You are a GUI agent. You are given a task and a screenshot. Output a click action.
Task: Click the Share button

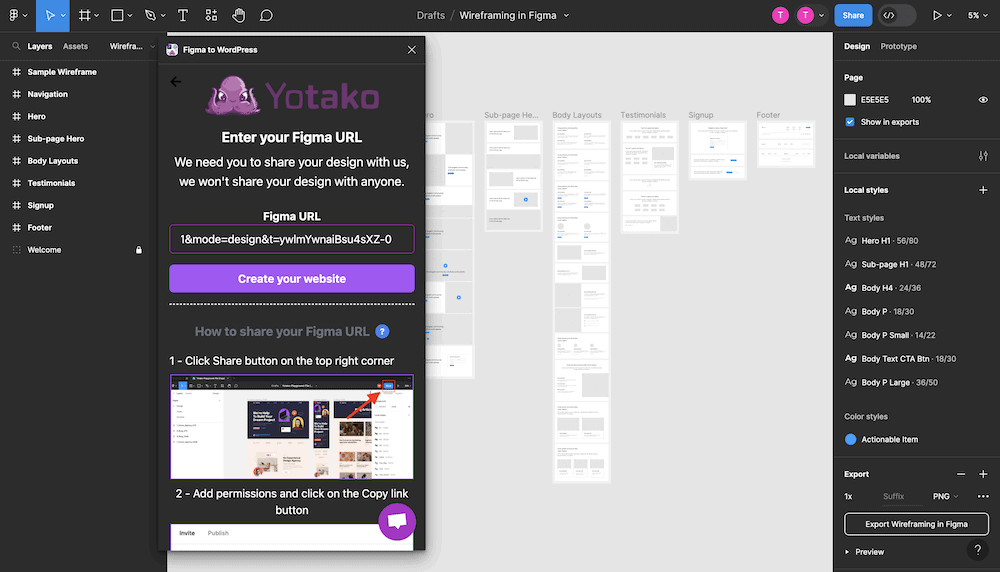pyautogui.click(x=853, y=15)
